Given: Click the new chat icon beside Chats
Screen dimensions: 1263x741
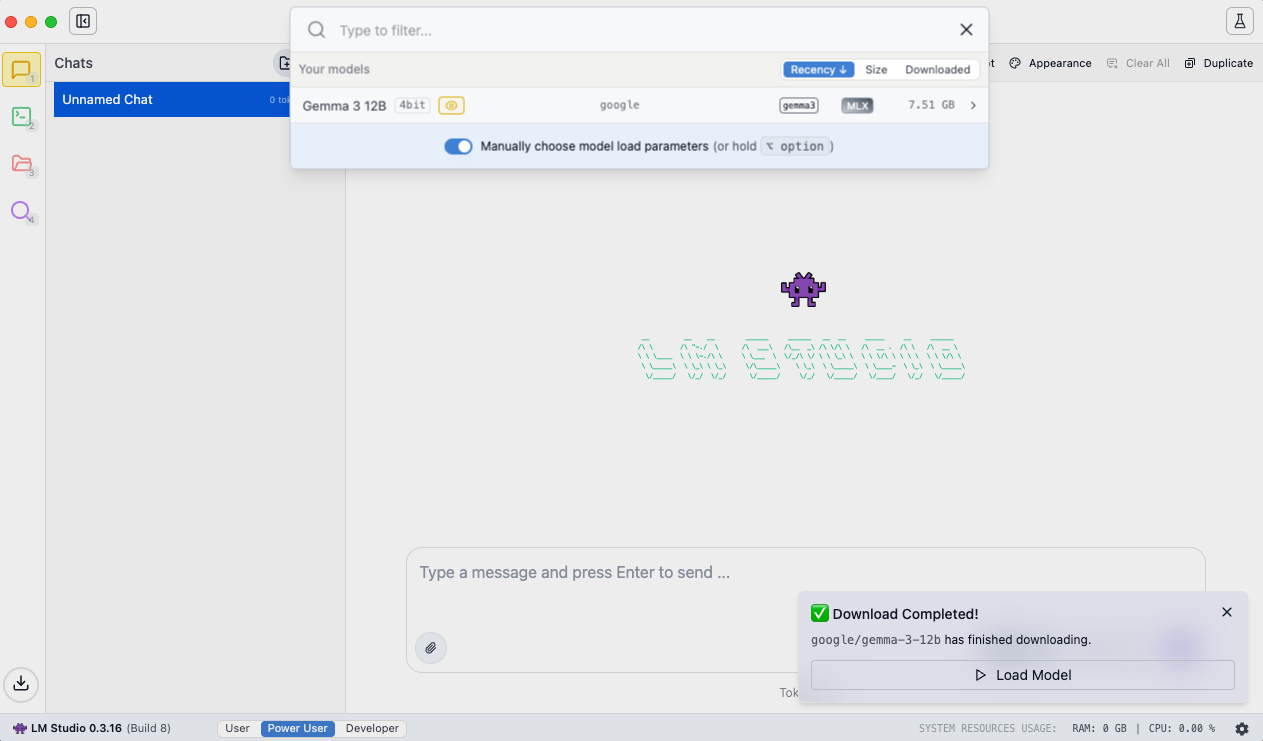Looking at the screenshot, I should coord(283,63).
